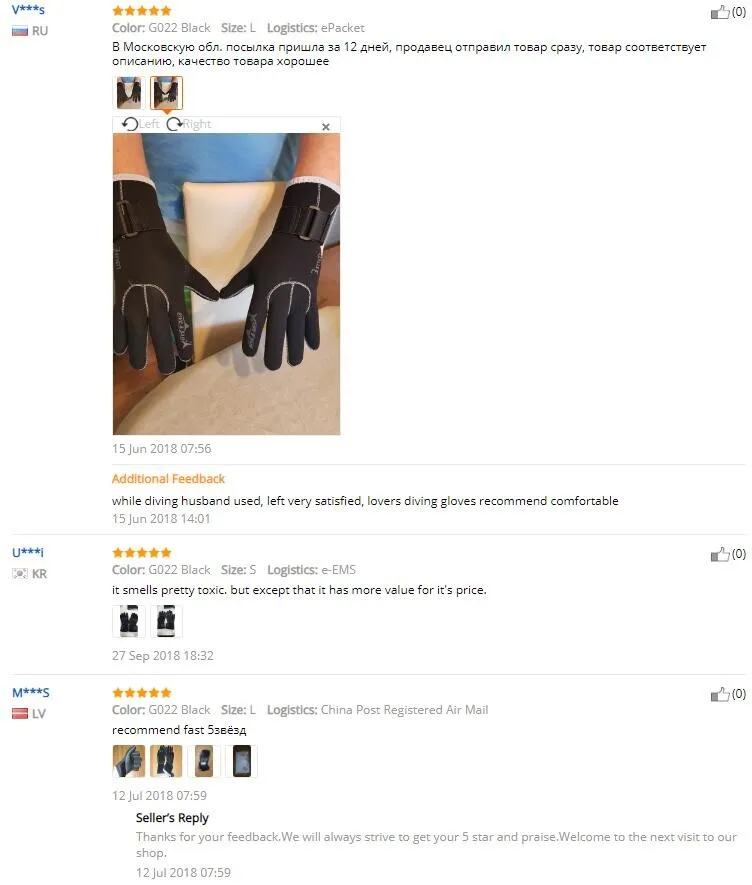The width and height of the screenshot is (752, 885).
Task: Click reviewer name M***S
Action: 30,693
